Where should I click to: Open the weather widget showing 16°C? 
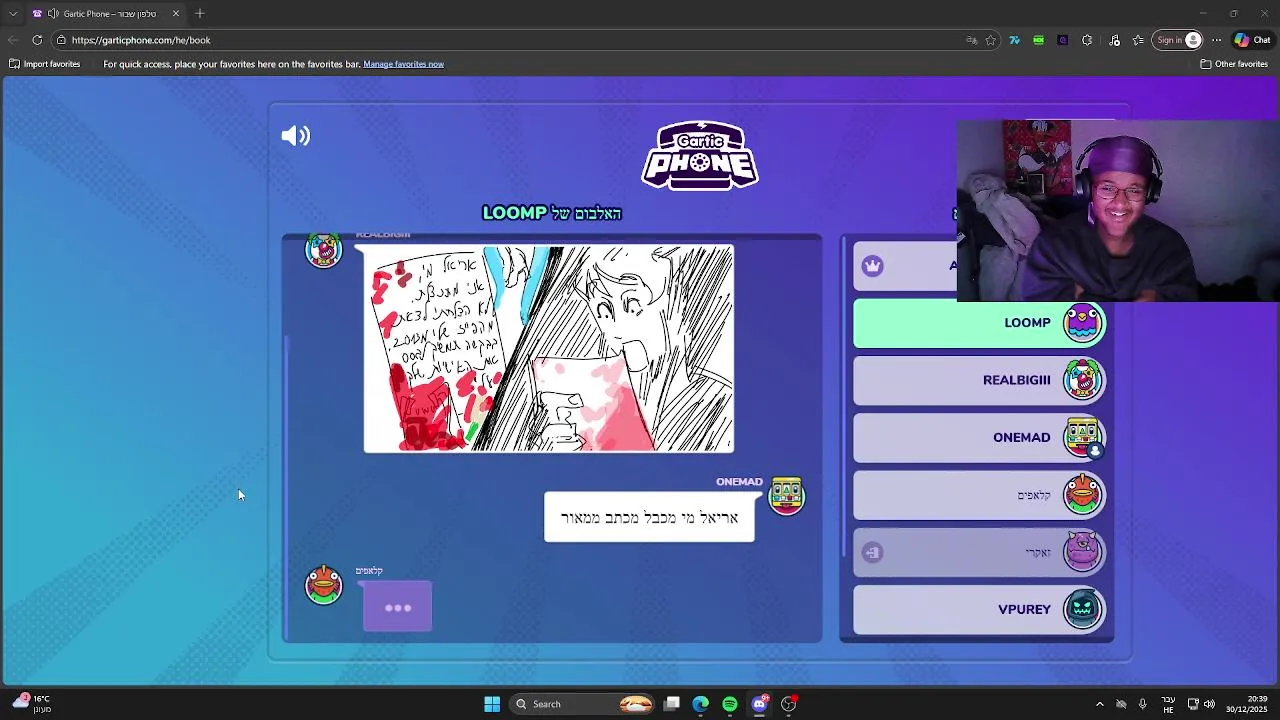pos(32,704)
